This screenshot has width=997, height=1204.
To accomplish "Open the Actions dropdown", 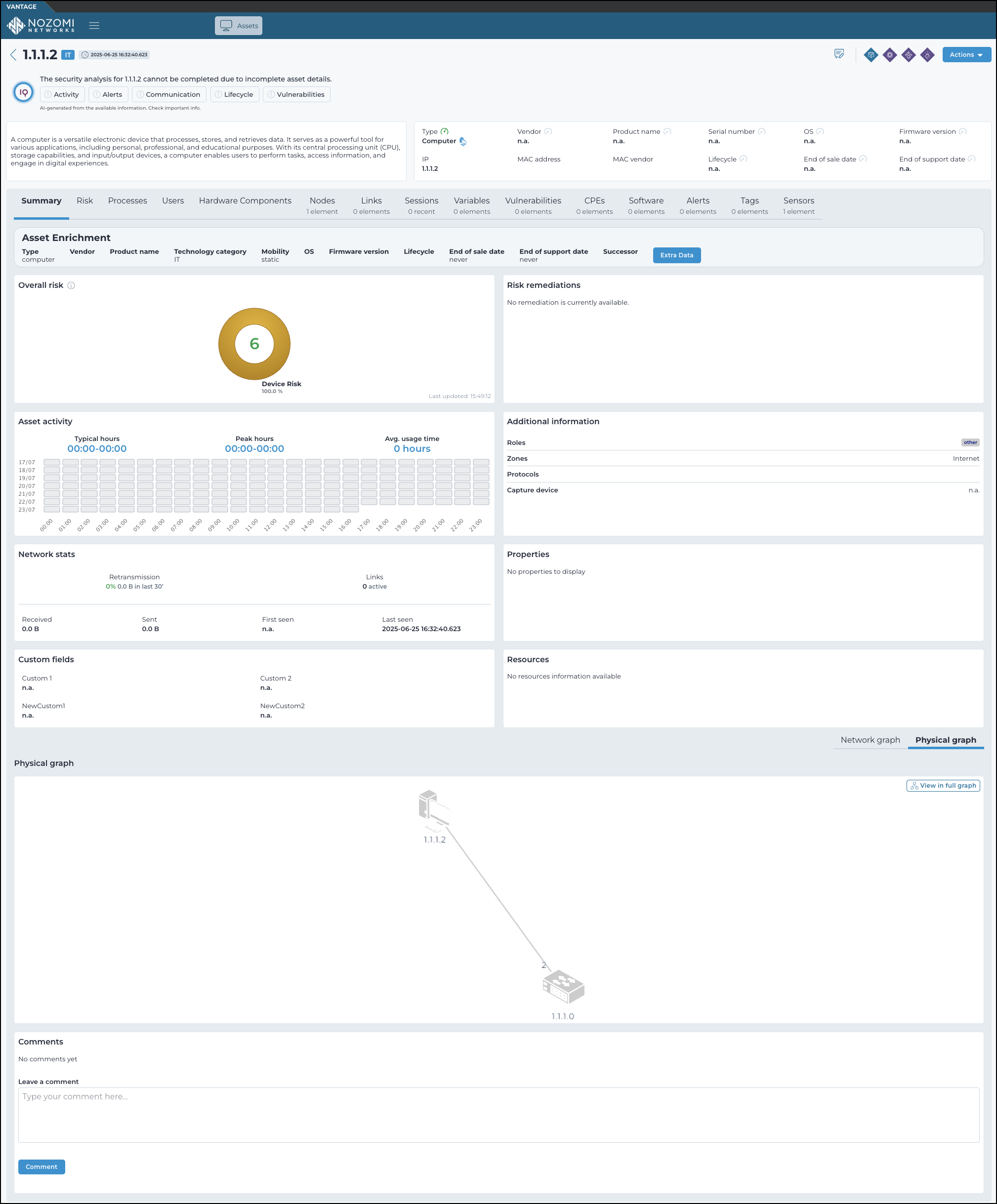I will [x=966, y=54].
